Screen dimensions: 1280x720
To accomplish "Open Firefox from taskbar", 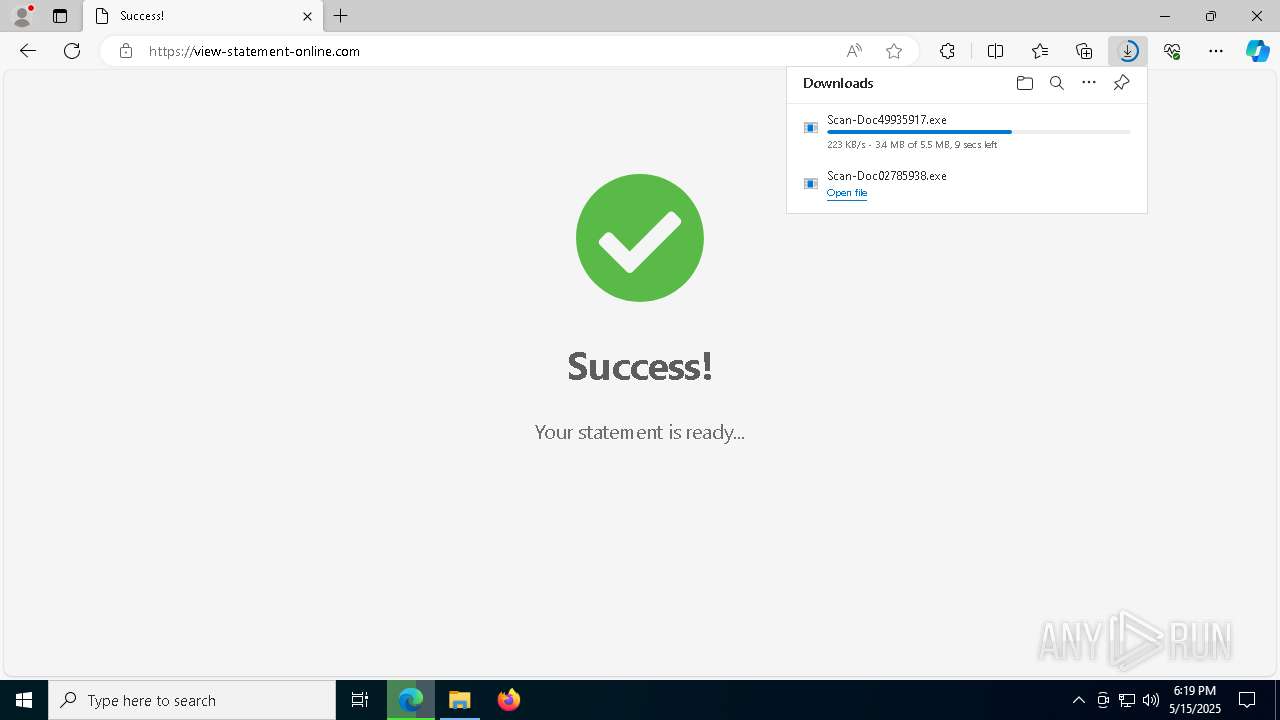I will pyautogui.click(x=509, y=700).
